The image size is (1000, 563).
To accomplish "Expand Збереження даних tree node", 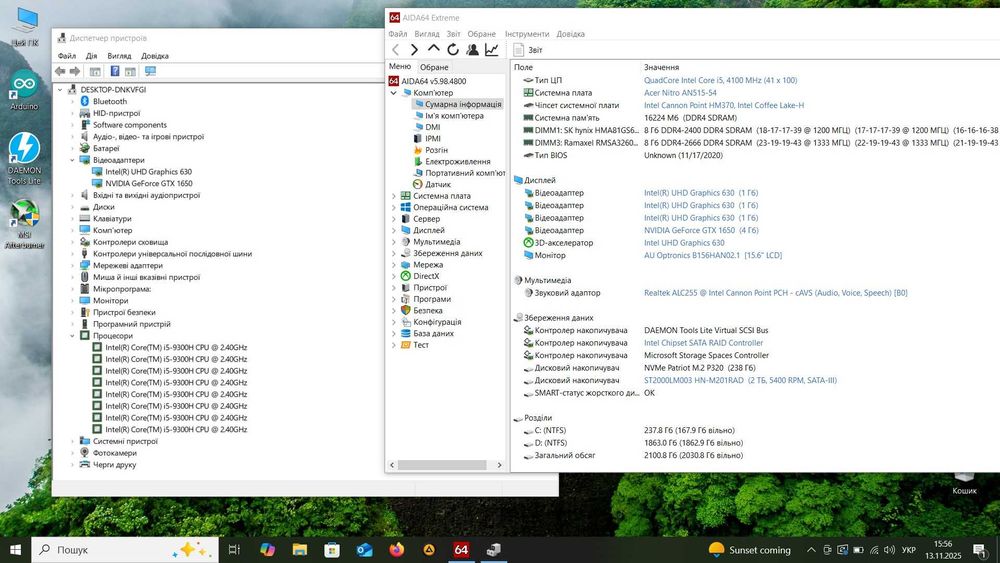I will 393,254.
